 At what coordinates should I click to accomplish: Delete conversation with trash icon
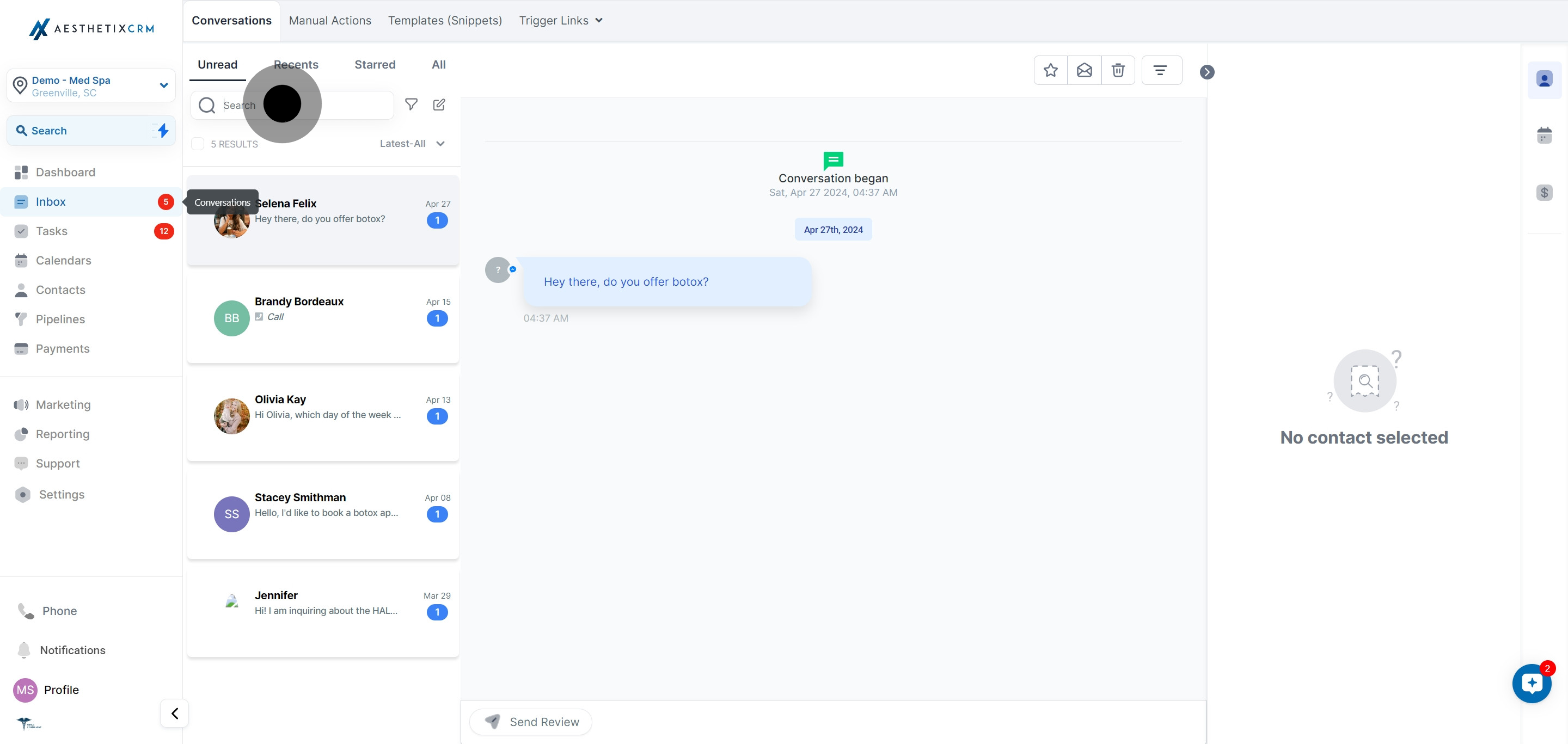pyautogui.click(x=1118, y=71)
